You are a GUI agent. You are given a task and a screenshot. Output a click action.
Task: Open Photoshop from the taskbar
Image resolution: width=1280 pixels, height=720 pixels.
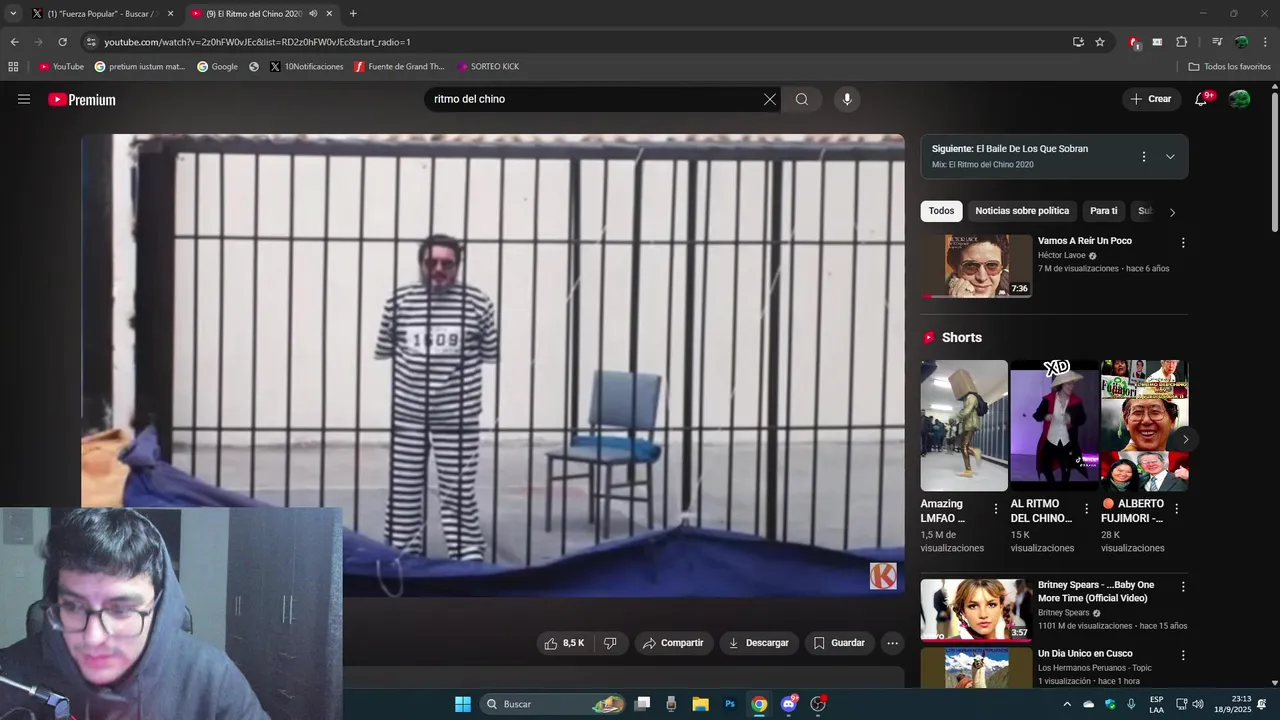730,704
